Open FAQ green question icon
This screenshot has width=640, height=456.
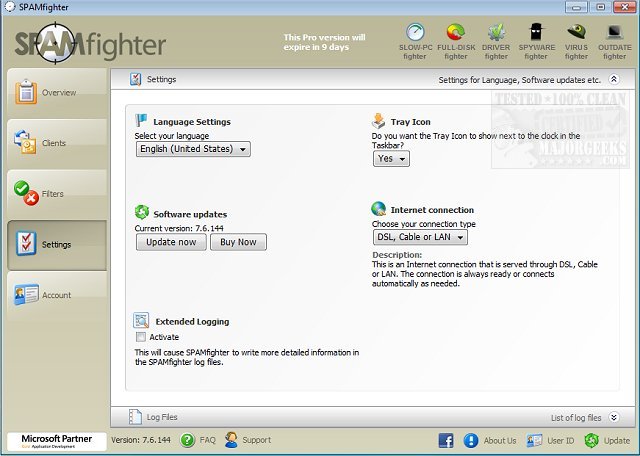point(187,440)
